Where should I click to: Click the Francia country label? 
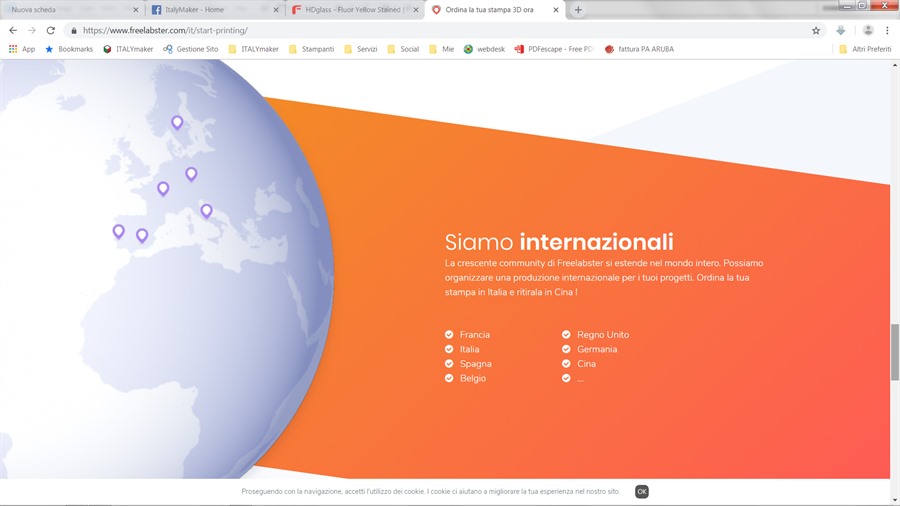pos(475,334)
